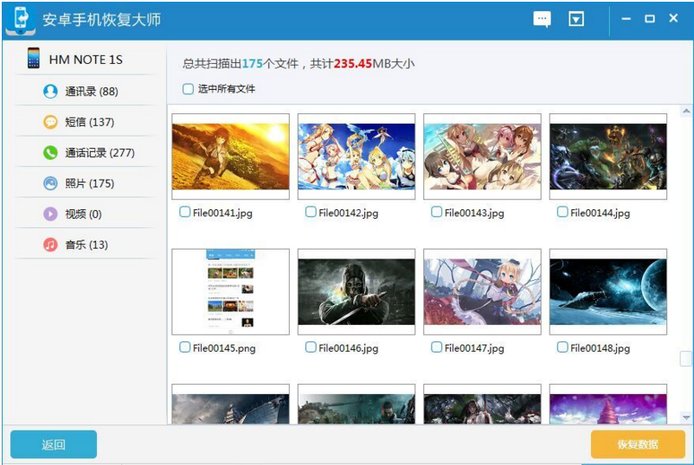Click the contacts person icon
This screenshot has height=465, width=694.
tap(50, 91)
